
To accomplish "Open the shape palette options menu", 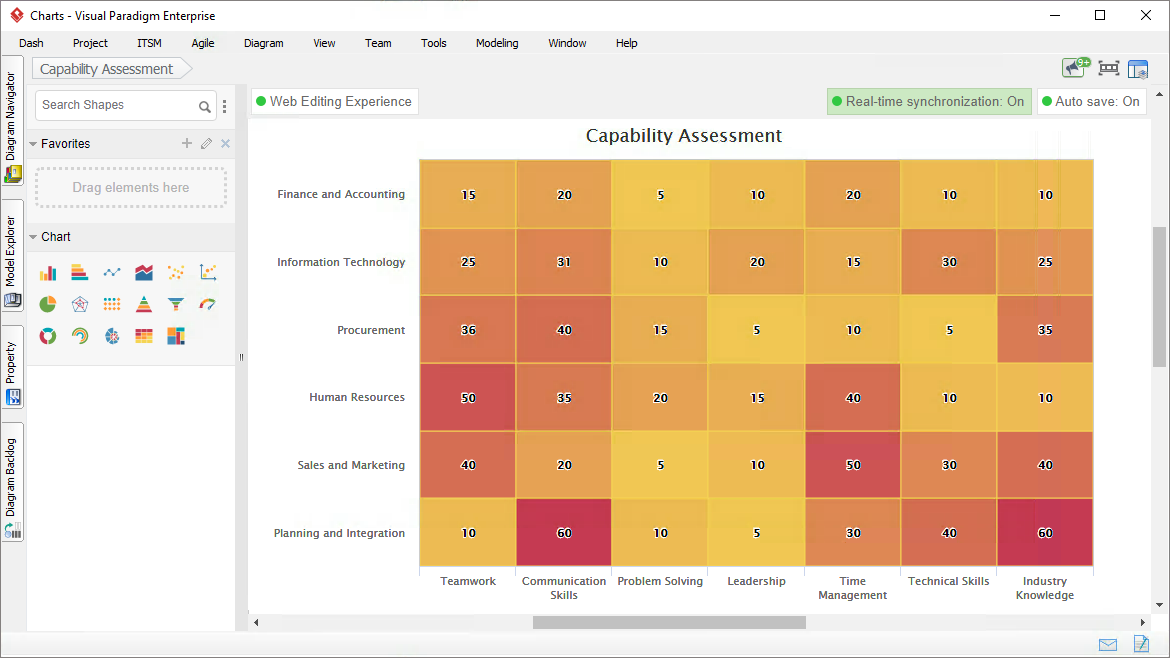I will [225, 106].
